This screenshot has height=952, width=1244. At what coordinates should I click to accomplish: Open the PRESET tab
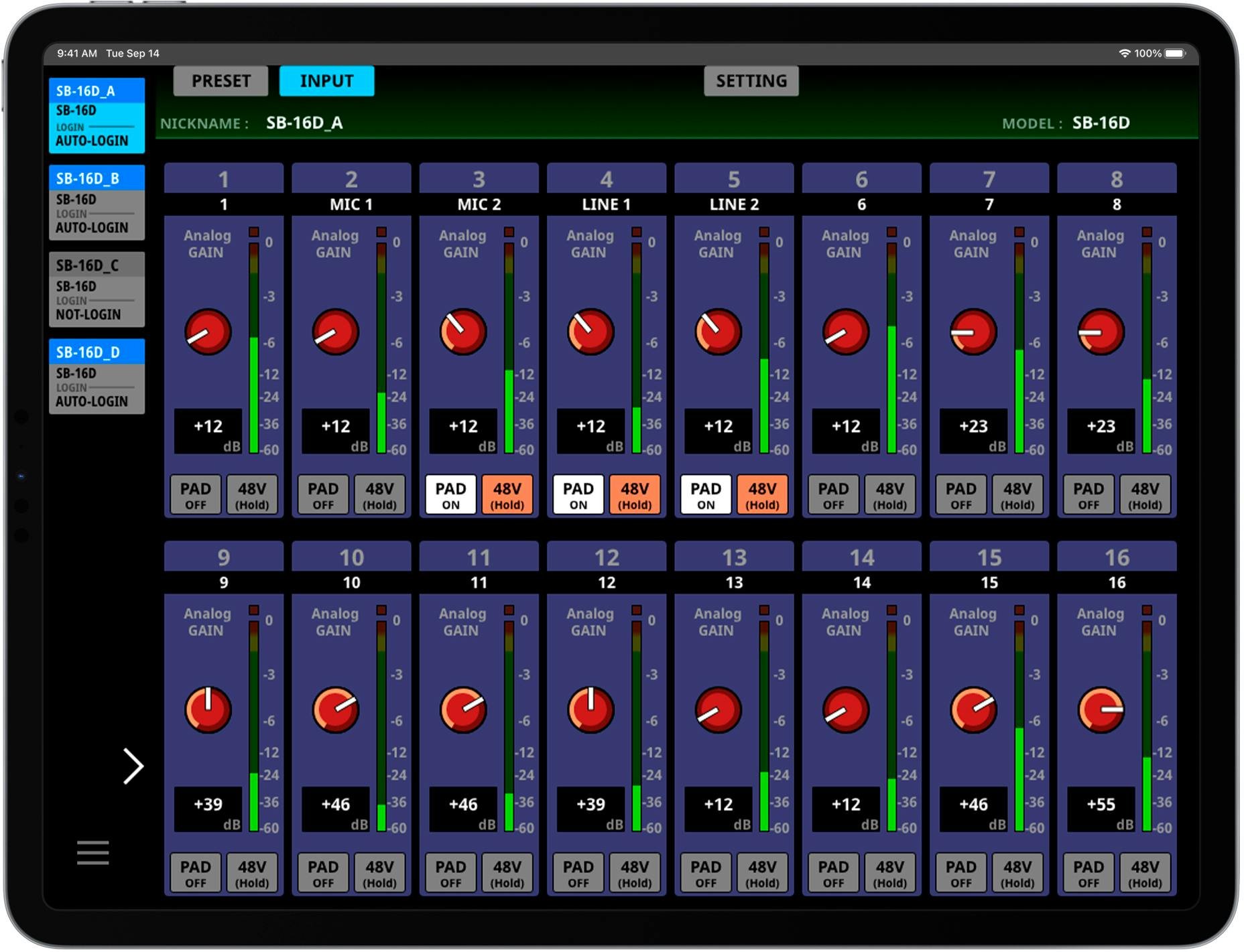coord(220,80)
